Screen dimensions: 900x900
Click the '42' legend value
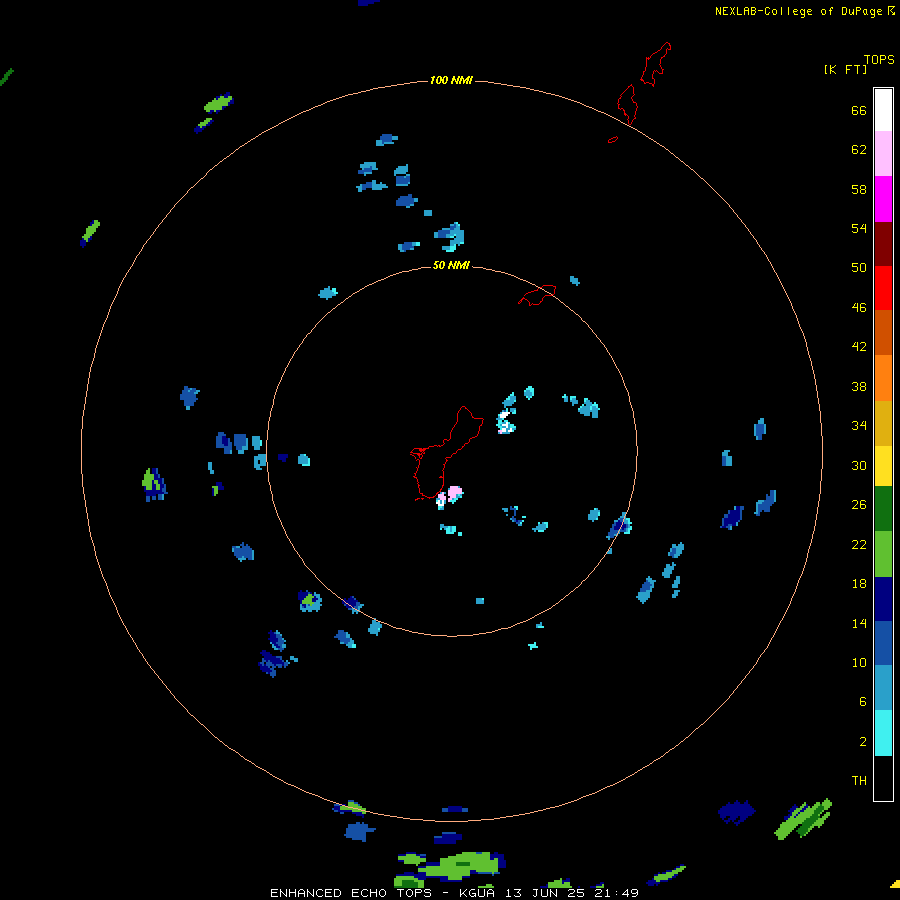click(859, 347)
